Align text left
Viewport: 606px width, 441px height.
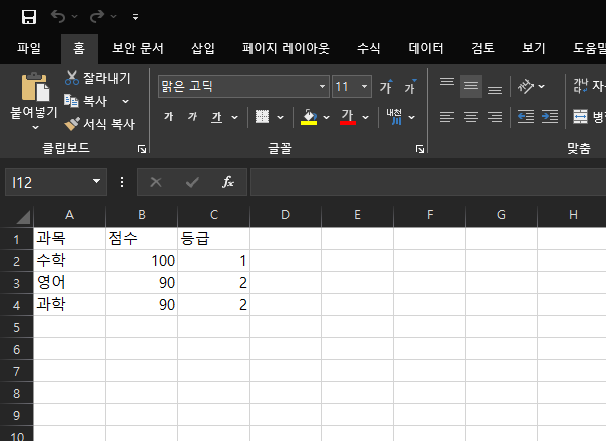coord(447,117)
